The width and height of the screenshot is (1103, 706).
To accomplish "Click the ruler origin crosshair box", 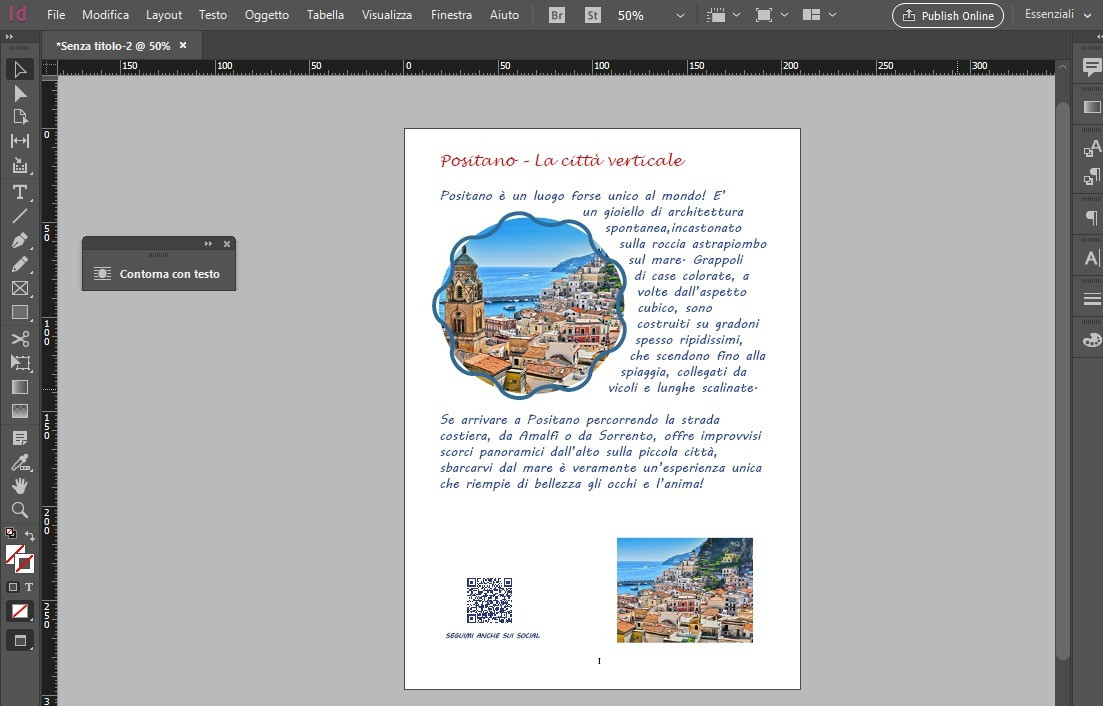I will [49, 68].
